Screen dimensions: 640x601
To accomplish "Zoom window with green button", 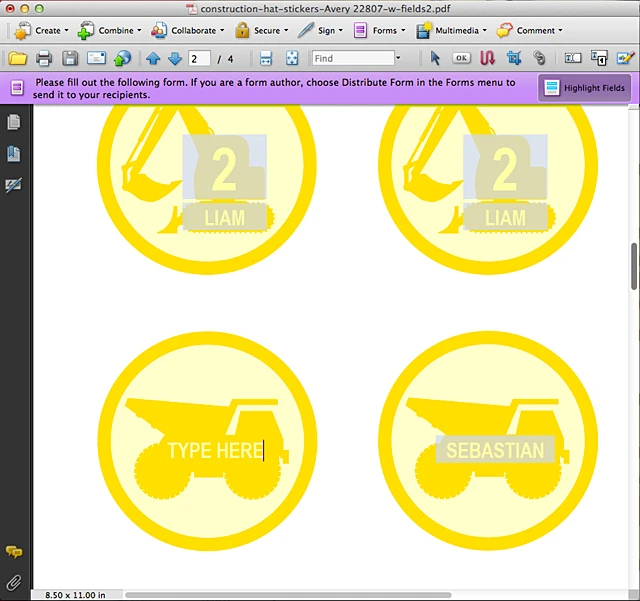I will (x=39, y=8).
